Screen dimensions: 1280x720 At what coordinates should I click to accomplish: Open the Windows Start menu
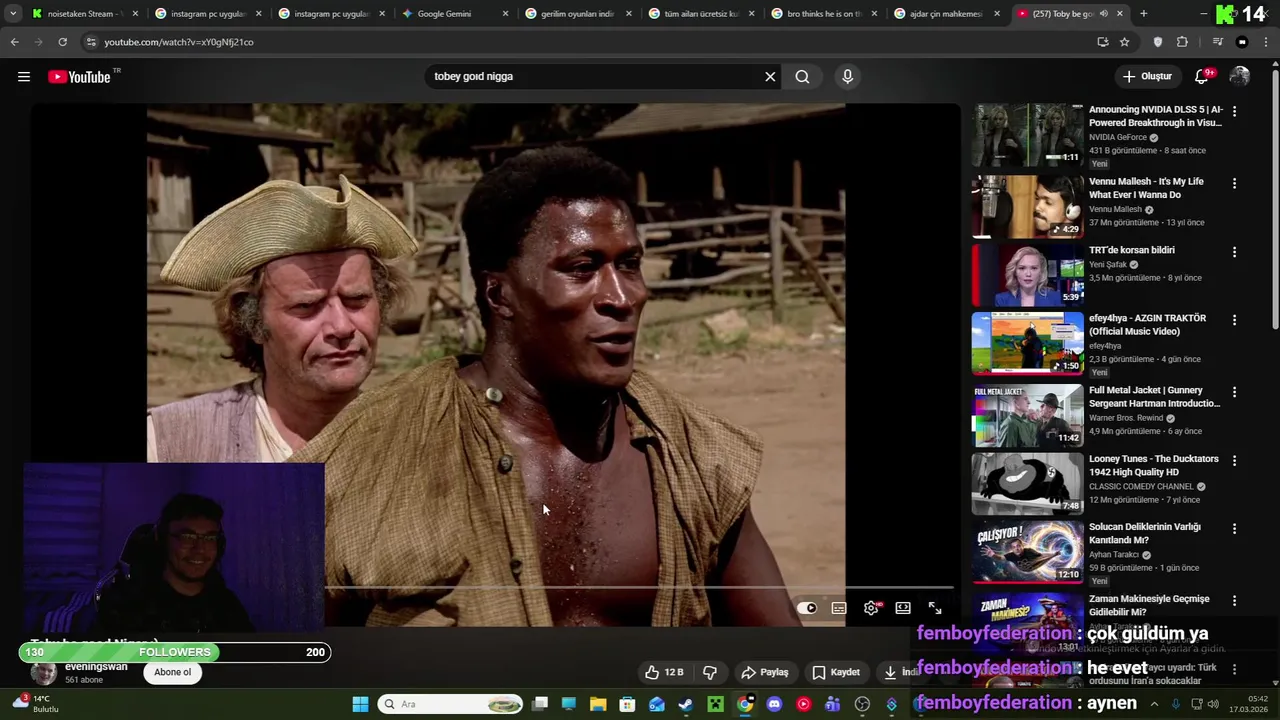click(x=360, y=704)
